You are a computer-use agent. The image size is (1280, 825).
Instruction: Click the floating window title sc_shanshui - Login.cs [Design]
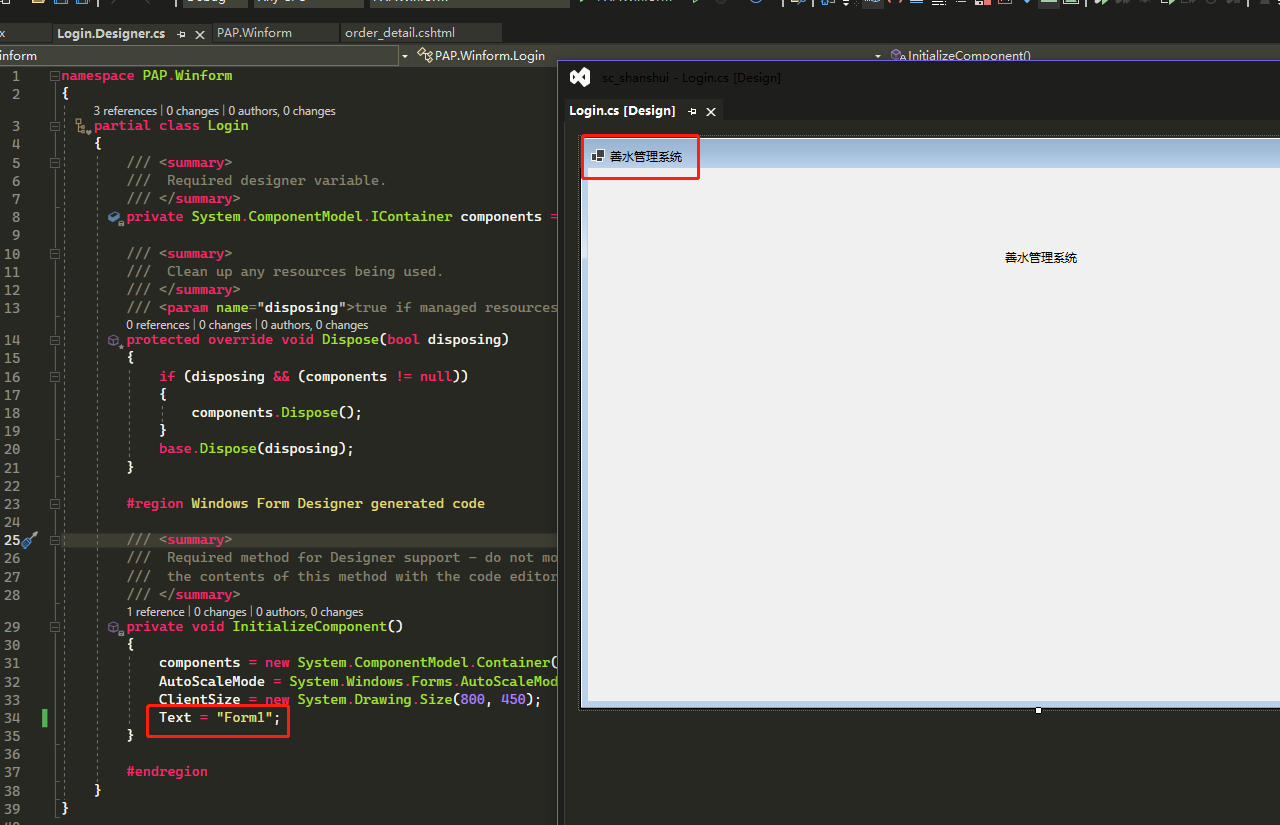(691, 77)
